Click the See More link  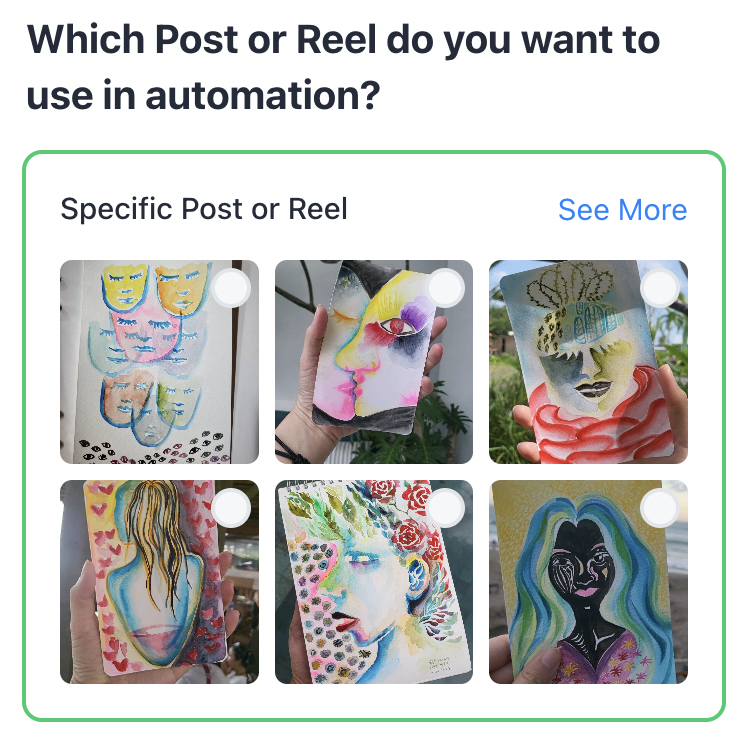[623, 209]
